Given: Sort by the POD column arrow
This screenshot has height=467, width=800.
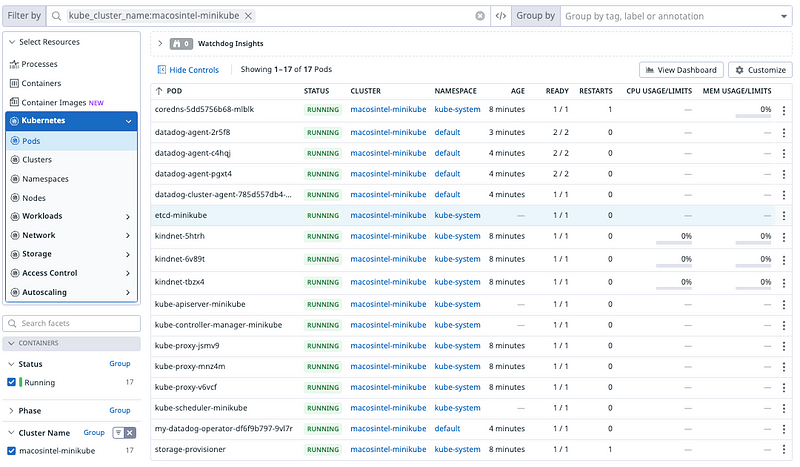Looking at the screenshot, I should pos(159,91).
